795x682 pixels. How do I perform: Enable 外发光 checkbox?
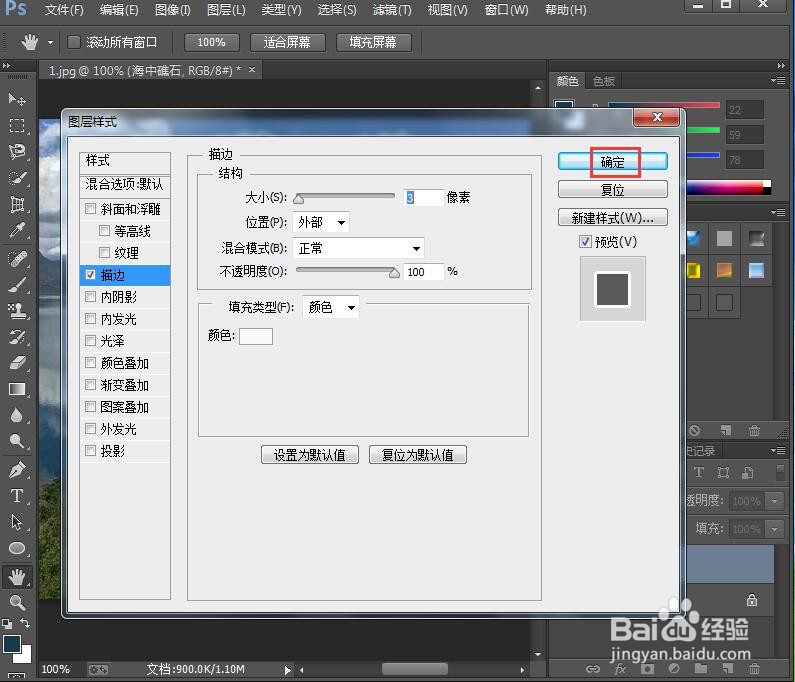[91, 429]
